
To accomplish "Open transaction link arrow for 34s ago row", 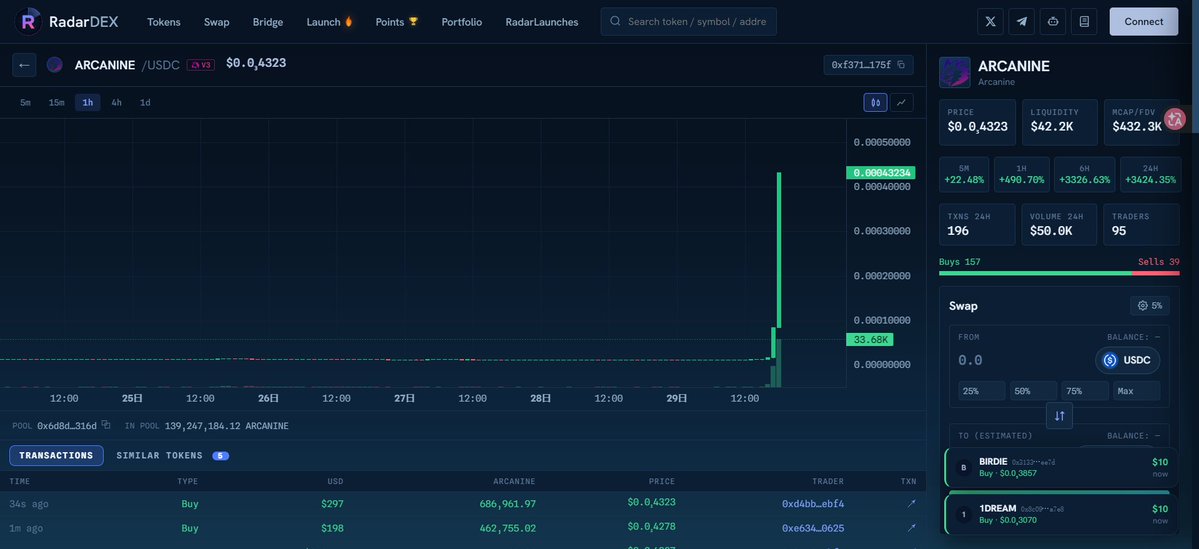I will pyautogui.click(x=911, y=504).
